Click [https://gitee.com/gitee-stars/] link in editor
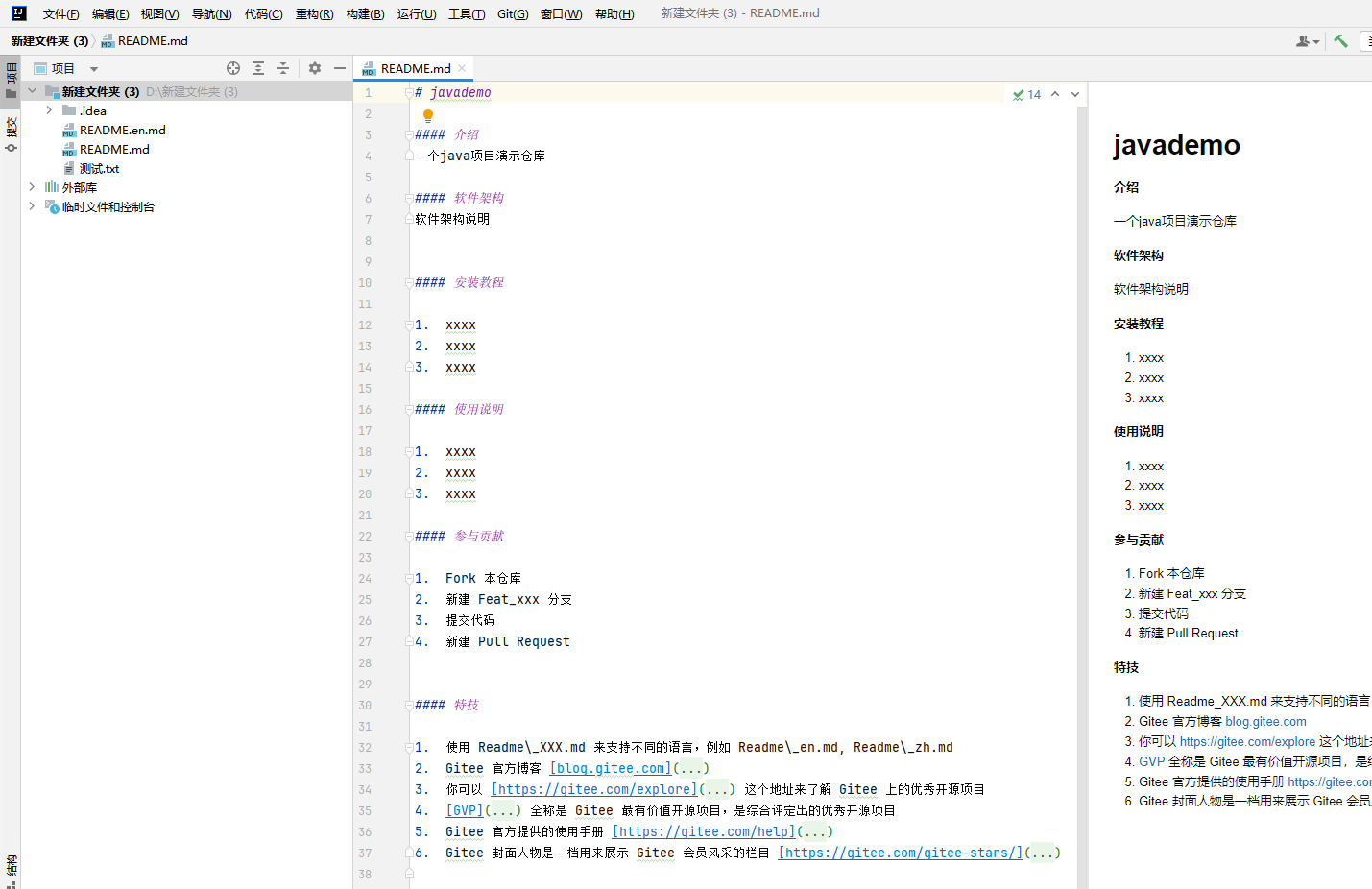This screenshot has width=1372, height=889. point(901,853)
